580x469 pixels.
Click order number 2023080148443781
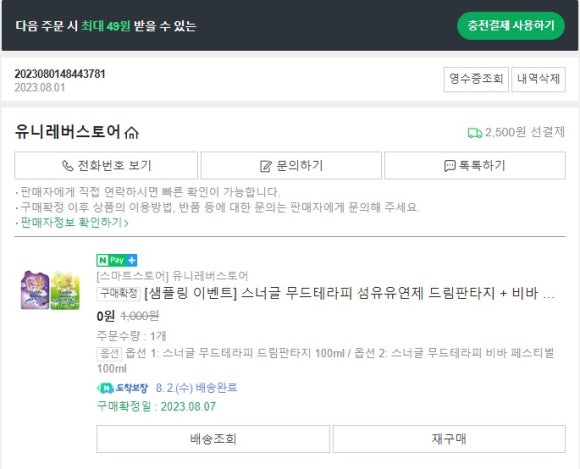[x=60, y=74]
